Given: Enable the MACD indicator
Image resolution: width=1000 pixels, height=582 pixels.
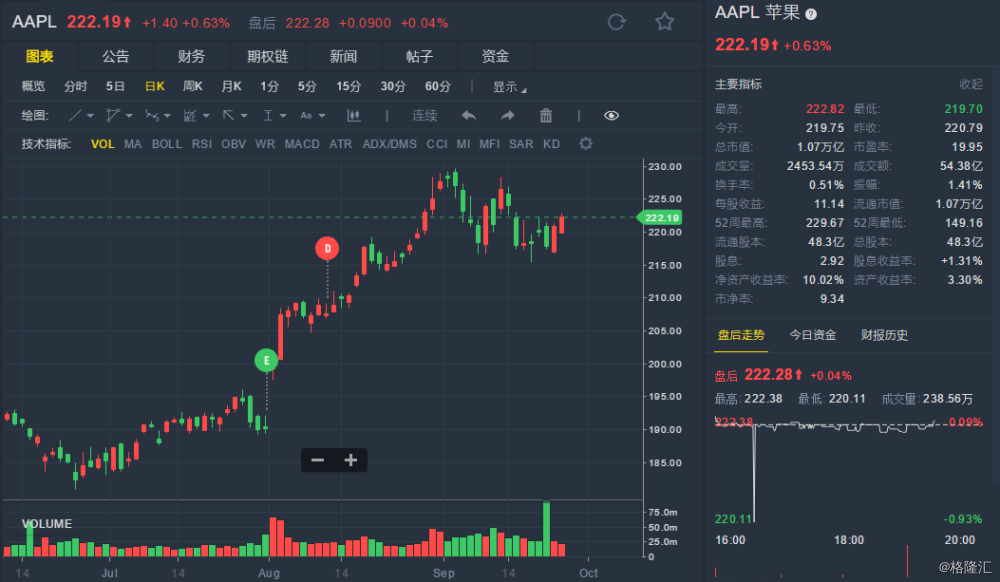Looking at the screenshot, I should (302, 144).
